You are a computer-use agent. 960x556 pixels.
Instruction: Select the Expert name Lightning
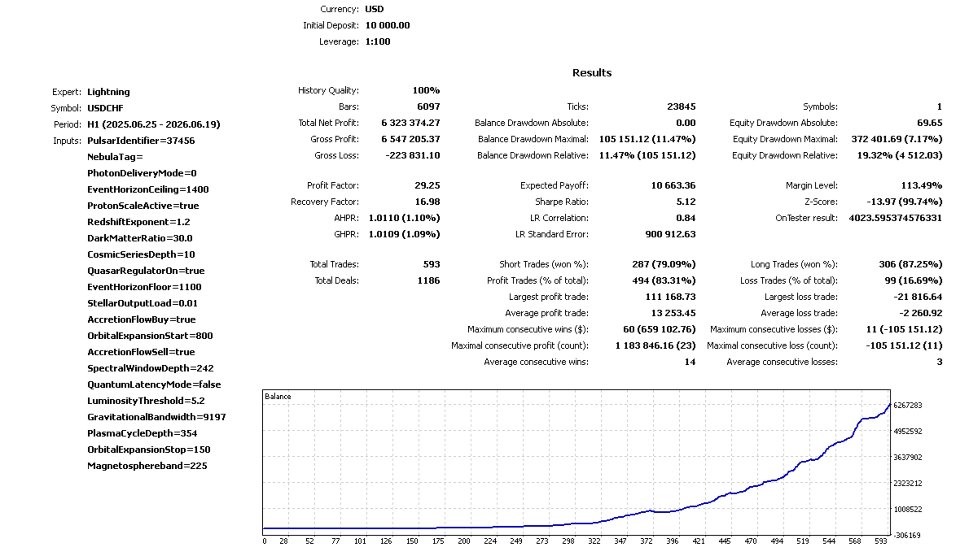(x=108, y=92)
